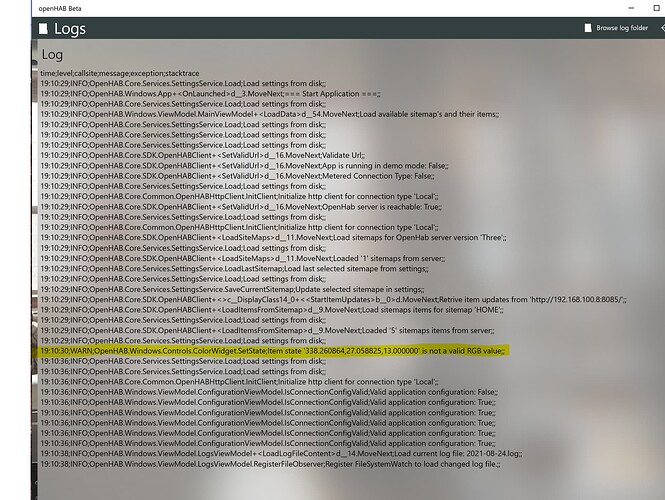The height and width of the screenshot is (500, 665).
Task: Select 'Valid application configuration: False' log line
Action: tap(269, 392)
